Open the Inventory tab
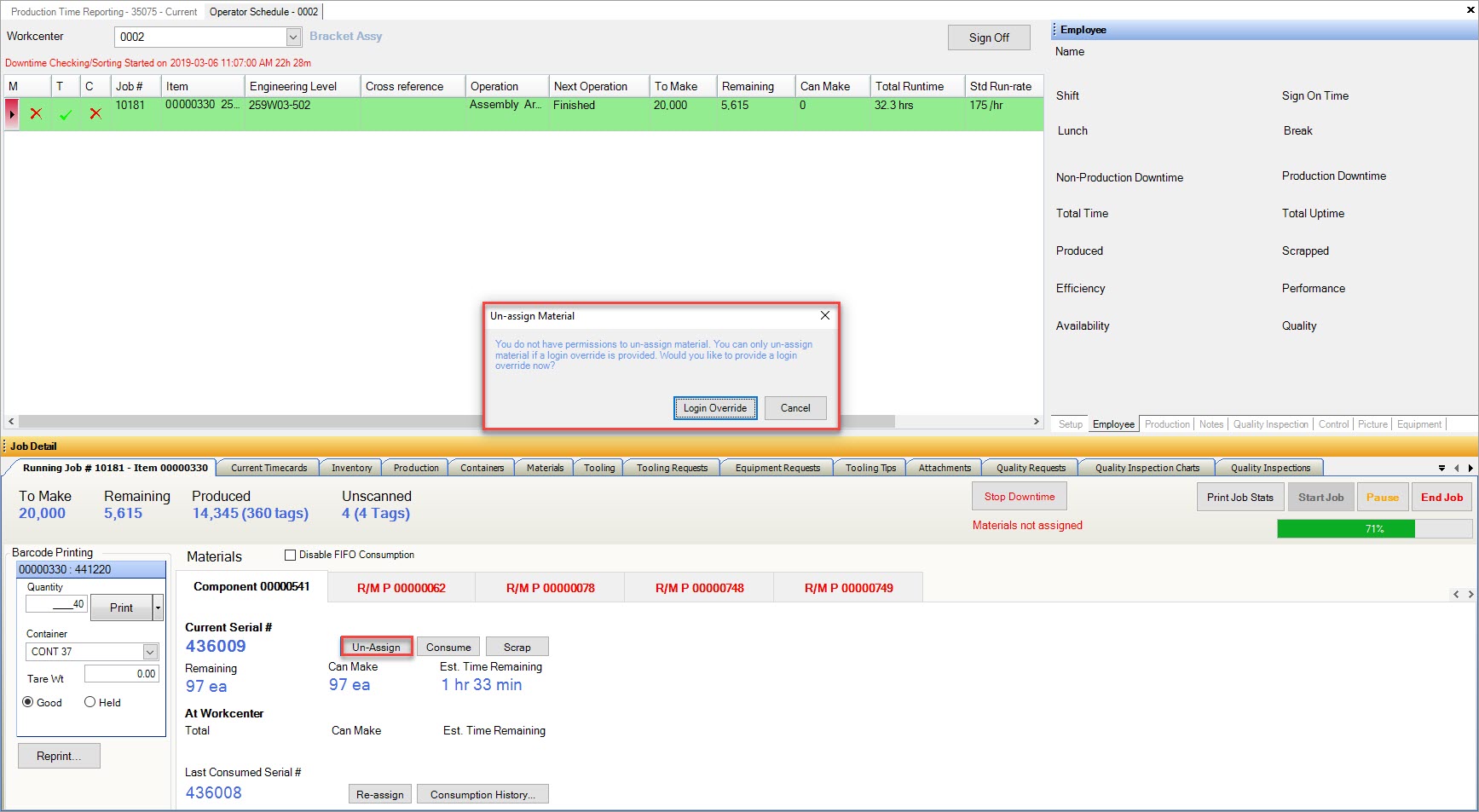Screen dimensions: 1479x812 coord(351,468)
